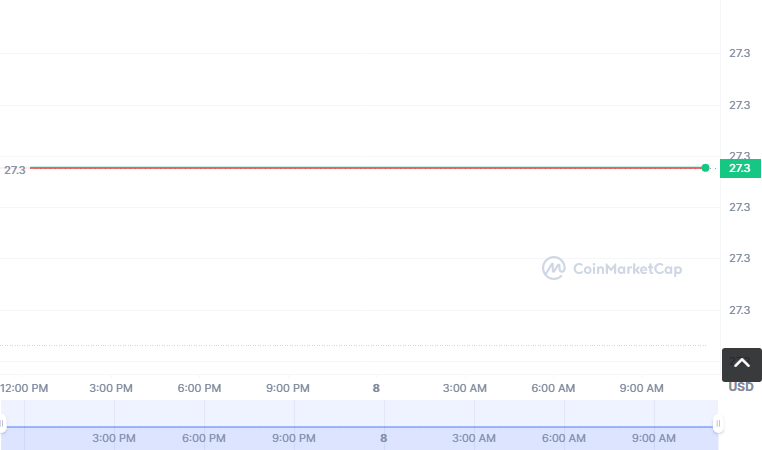The image size is (762, 450).
Task: Click 3:00 PM in the bottom range navigator
Action: click(114, 438)
